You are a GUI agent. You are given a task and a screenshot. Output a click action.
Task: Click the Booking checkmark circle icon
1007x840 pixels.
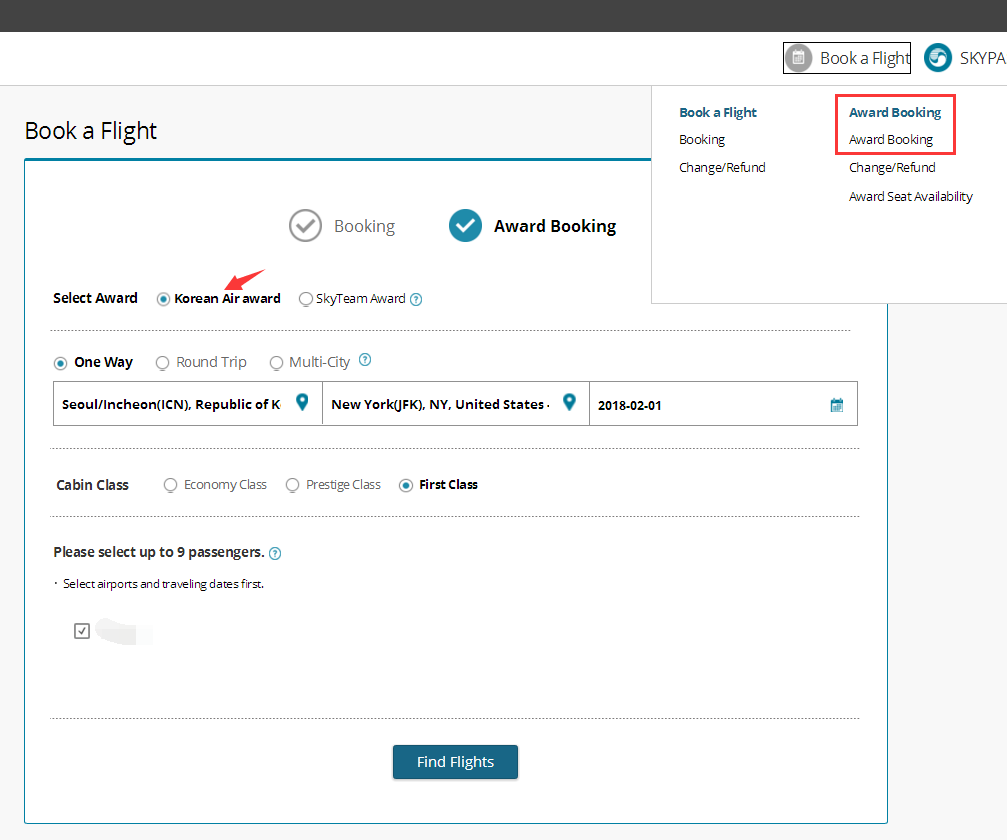305,225
